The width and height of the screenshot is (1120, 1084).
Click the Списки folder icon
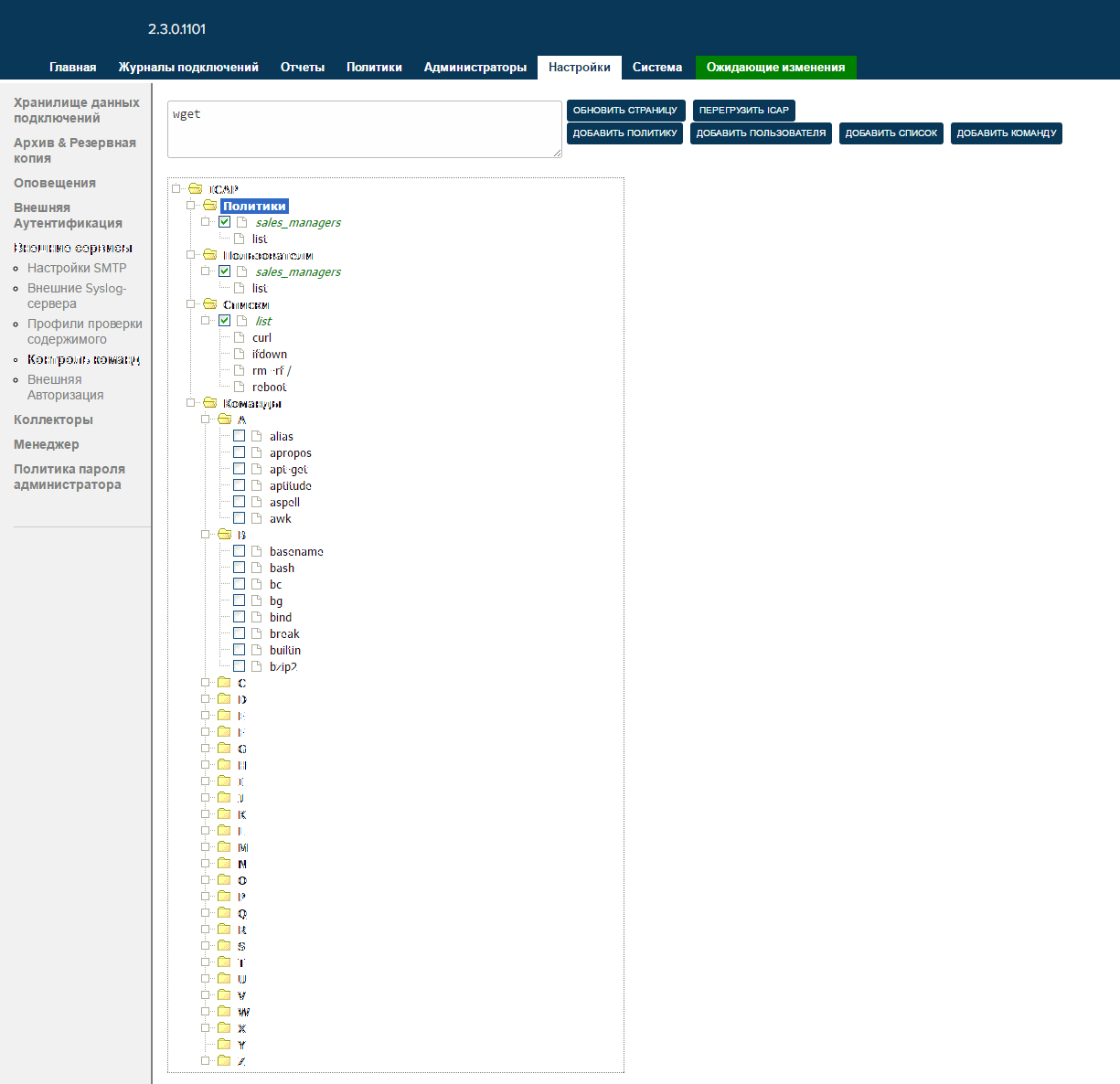(x=210, y=305)
